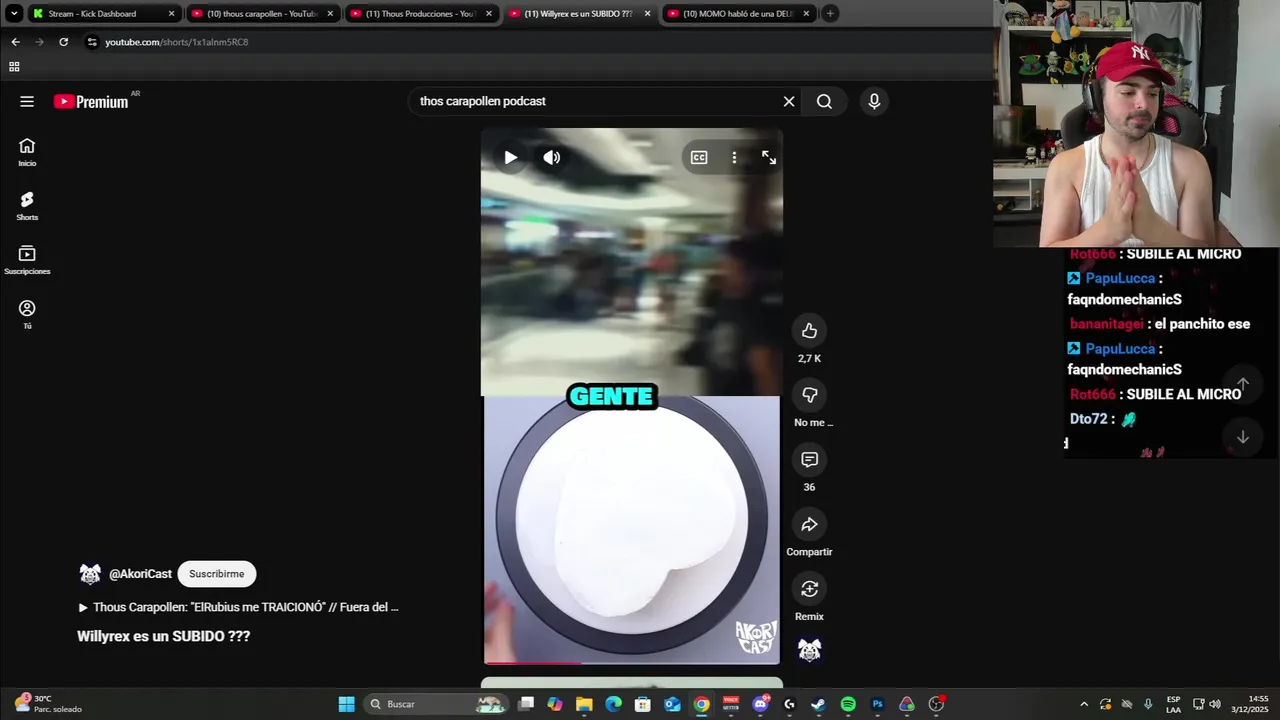This screenshot has width=1280, height=720.
Task: Click the Buscar taskbar search box
Action: [436, 704]
